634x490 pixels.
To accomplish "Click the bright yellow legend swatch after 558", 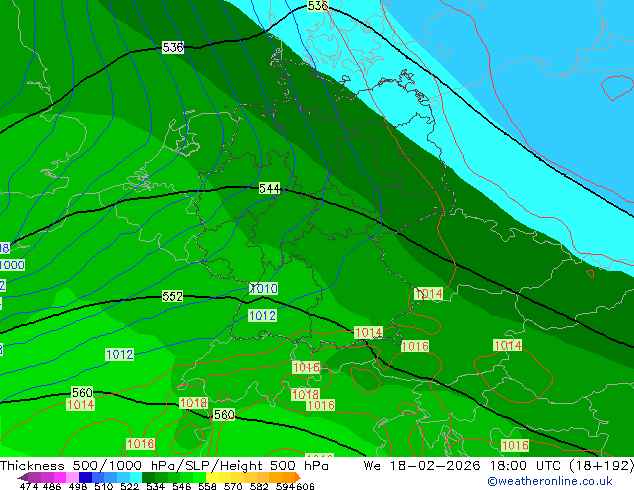I will pos(212,477).
